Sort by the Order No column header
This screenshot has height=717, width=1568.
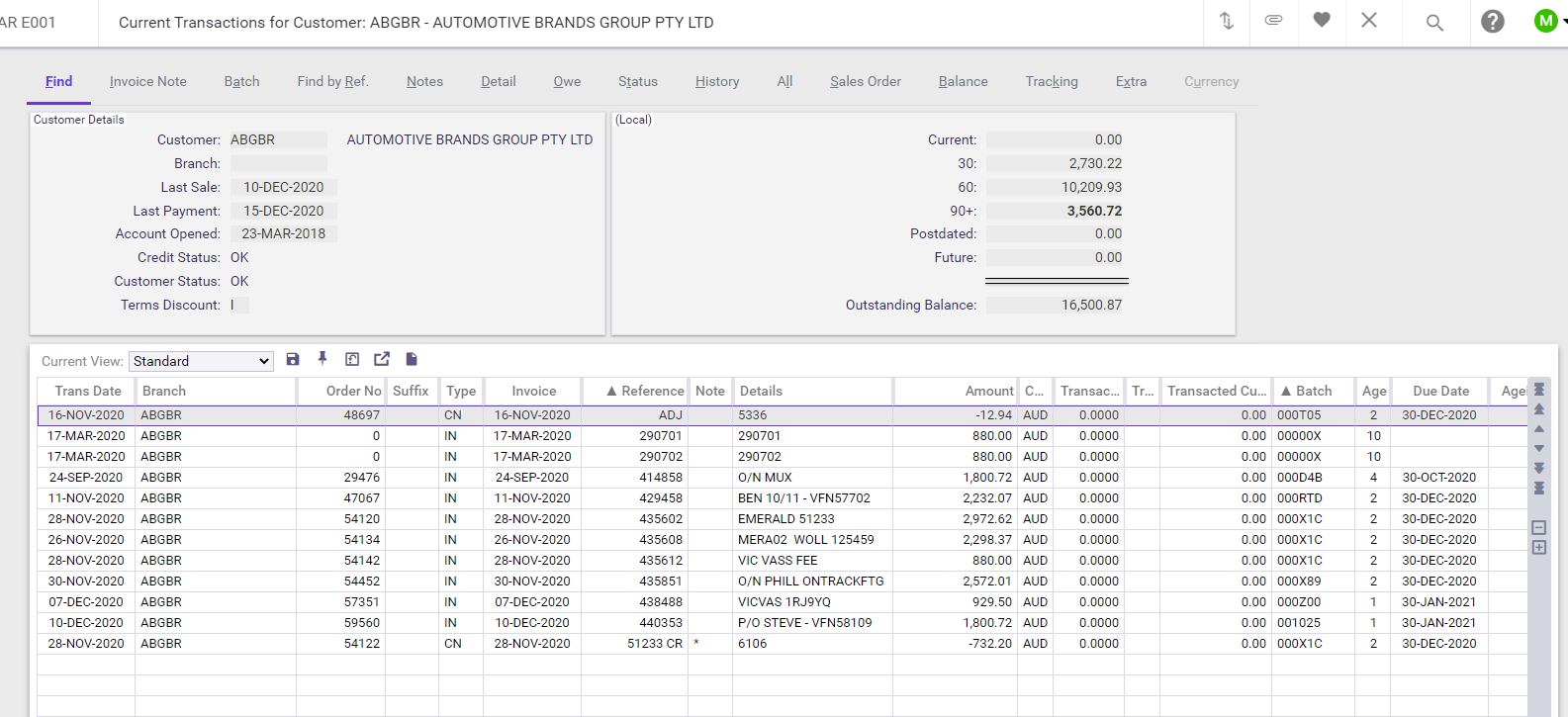(341, 391)
